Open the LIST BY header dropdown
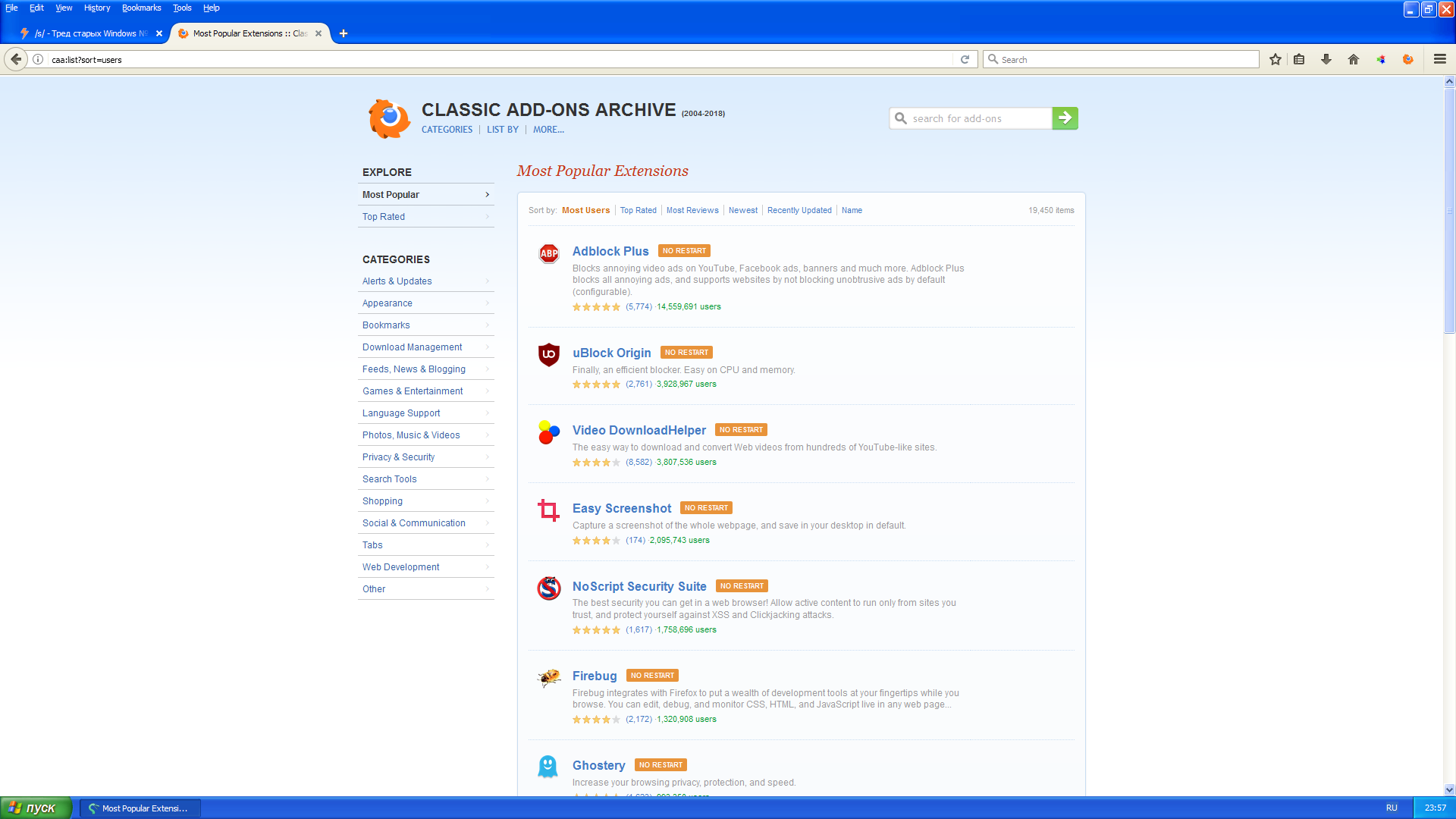The width and height of the screenshot is (1456, 819). [x=503, y=130]
